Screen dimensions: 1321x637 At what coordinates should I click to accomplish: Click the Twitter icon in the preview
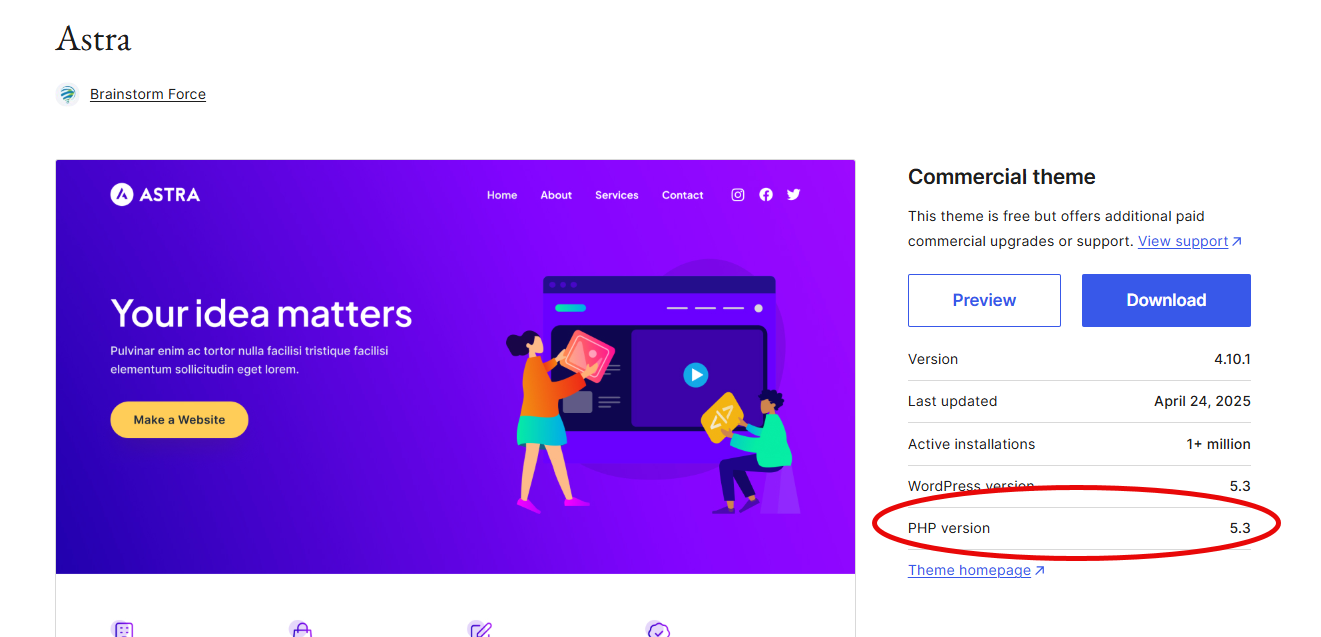click(x=794, y=195)
